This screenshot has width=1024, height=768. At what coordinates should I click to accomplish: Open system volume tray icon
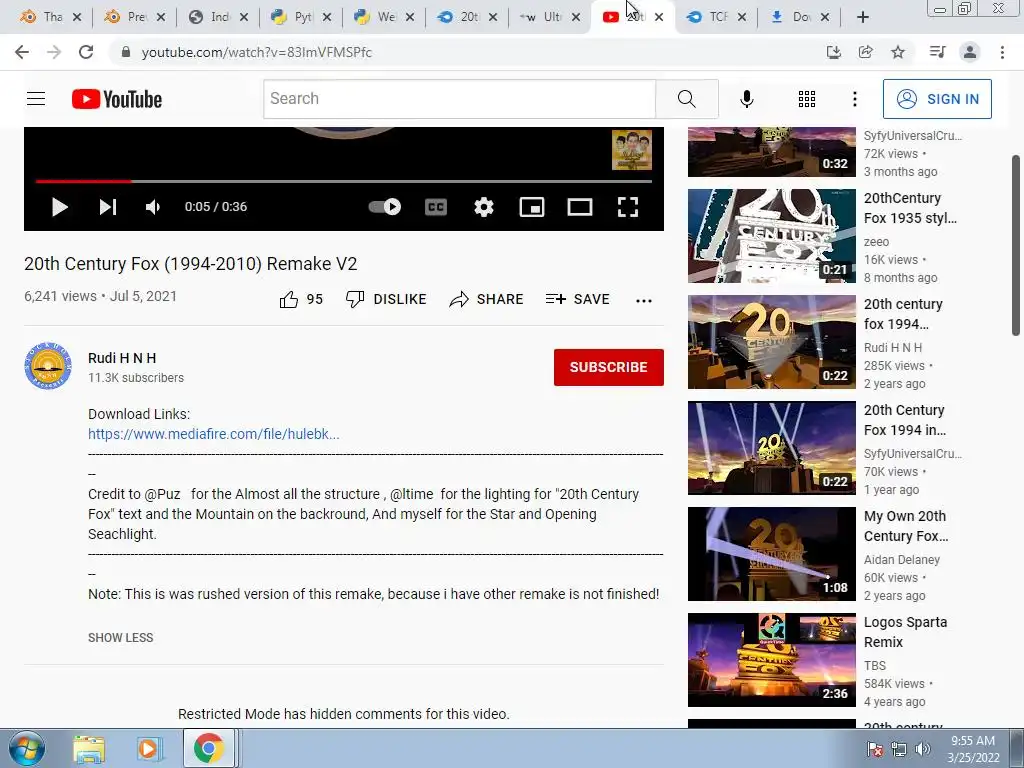pyautogui.click(x=922, y=749)
